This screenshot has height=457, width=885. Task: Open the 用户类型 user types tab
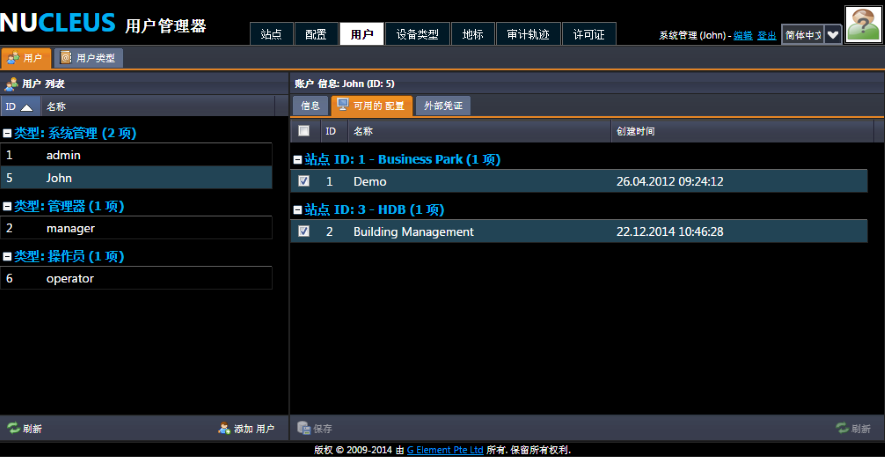[88, 58]
